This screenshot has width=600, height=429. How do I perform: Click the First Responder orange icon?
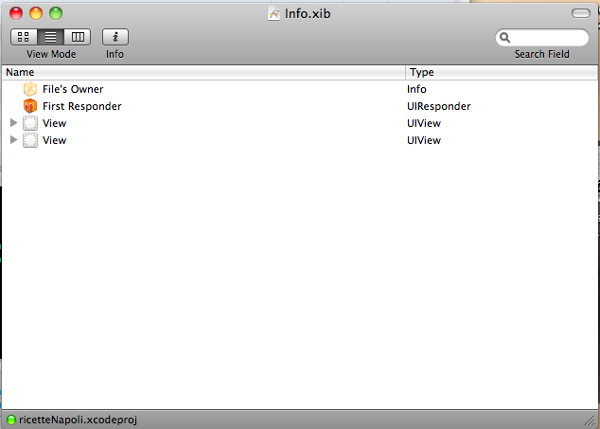pos(30,106)
